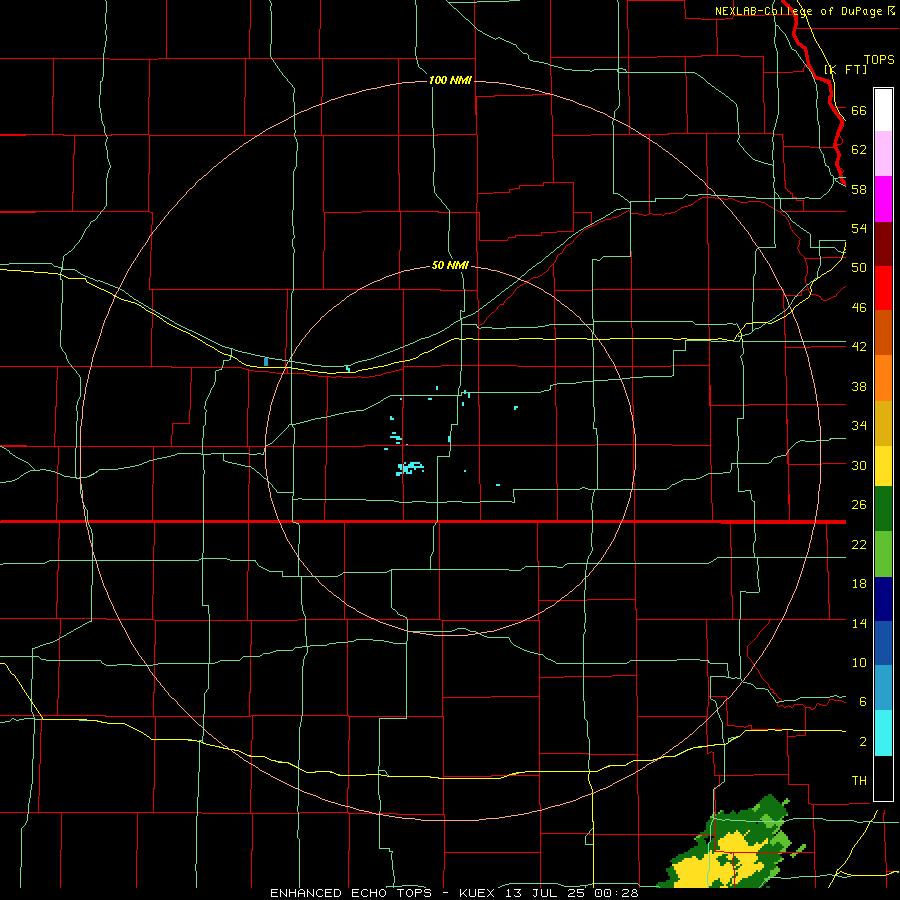This screenshot has width=900, height=900.
Task: Click the light pink legend swatch
Action: point(883,153)
